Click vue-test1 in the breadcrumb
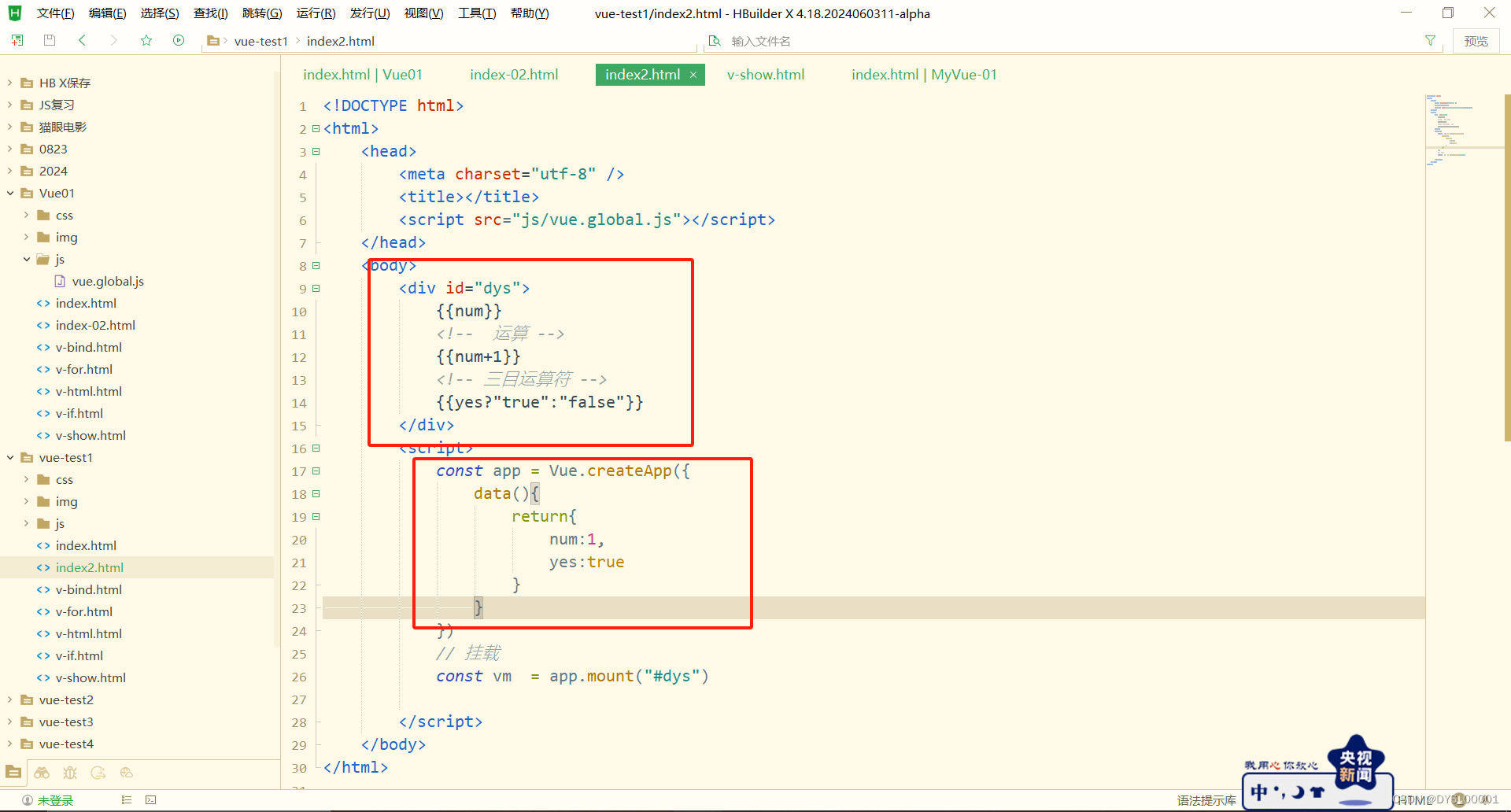1511x812 pixels. [261, 41]
